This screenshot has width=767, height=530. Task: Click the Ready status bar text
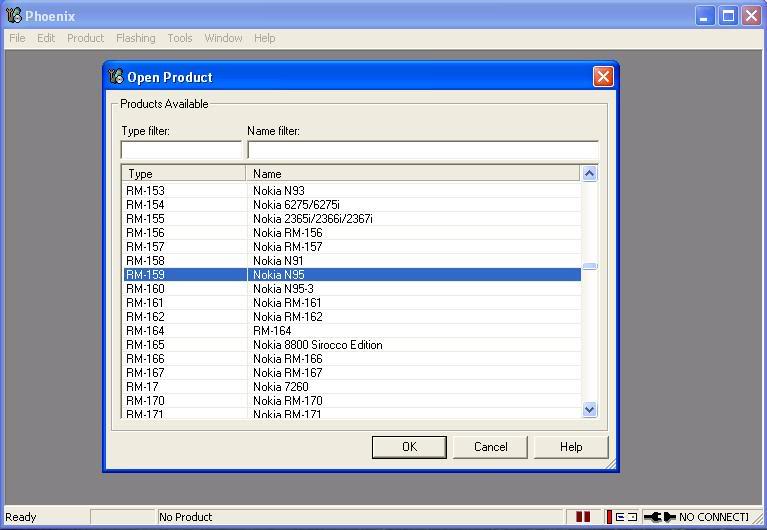coord(21,517)
